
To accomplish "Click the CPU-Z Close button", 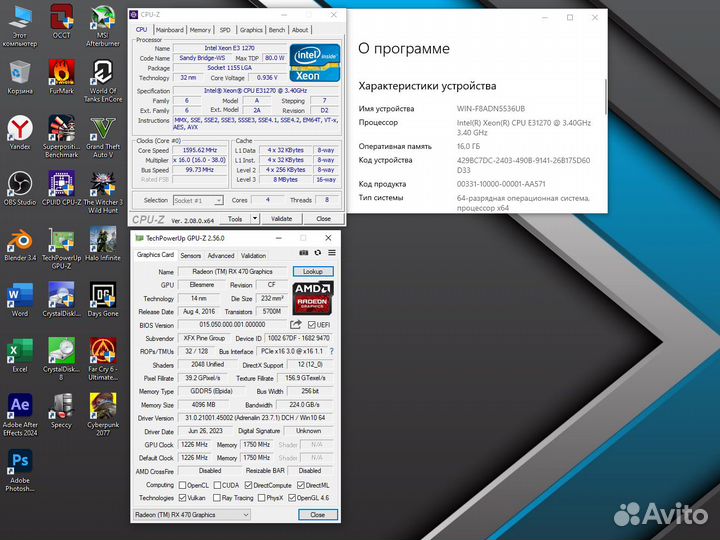I will pos(323,219).
